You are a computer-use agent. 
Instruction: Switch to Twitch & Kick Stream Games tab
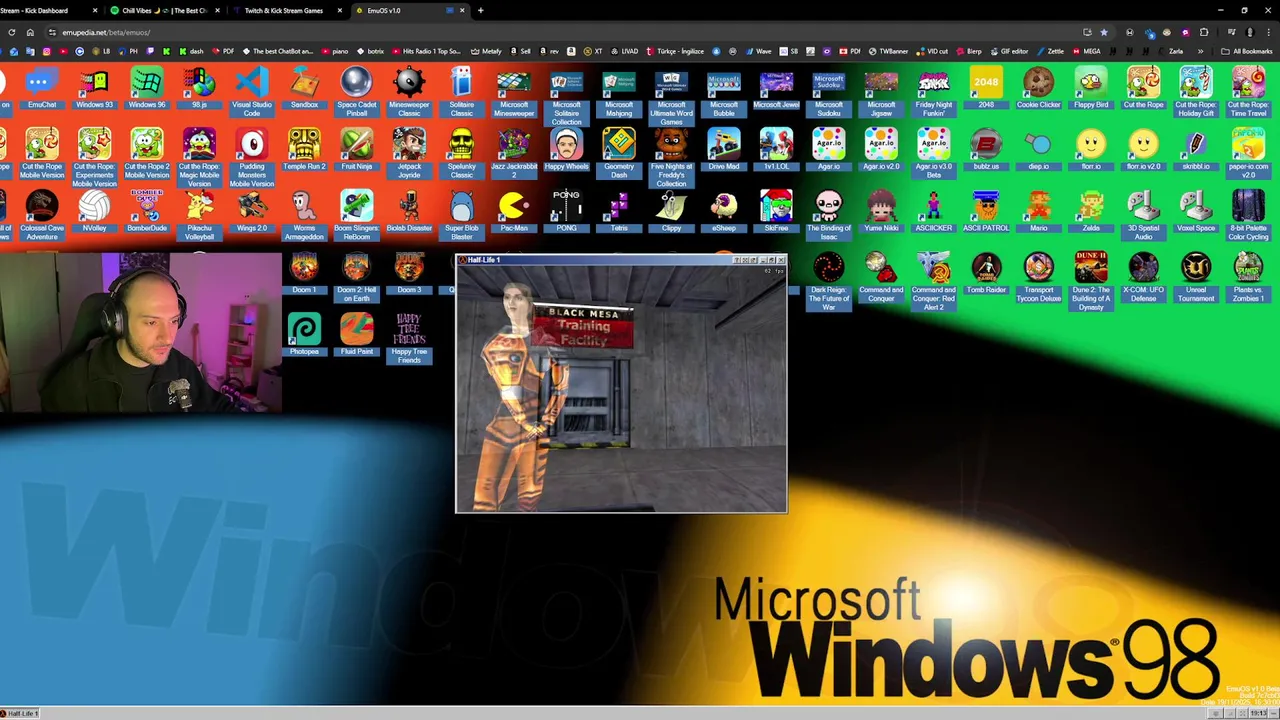[284, 10]
